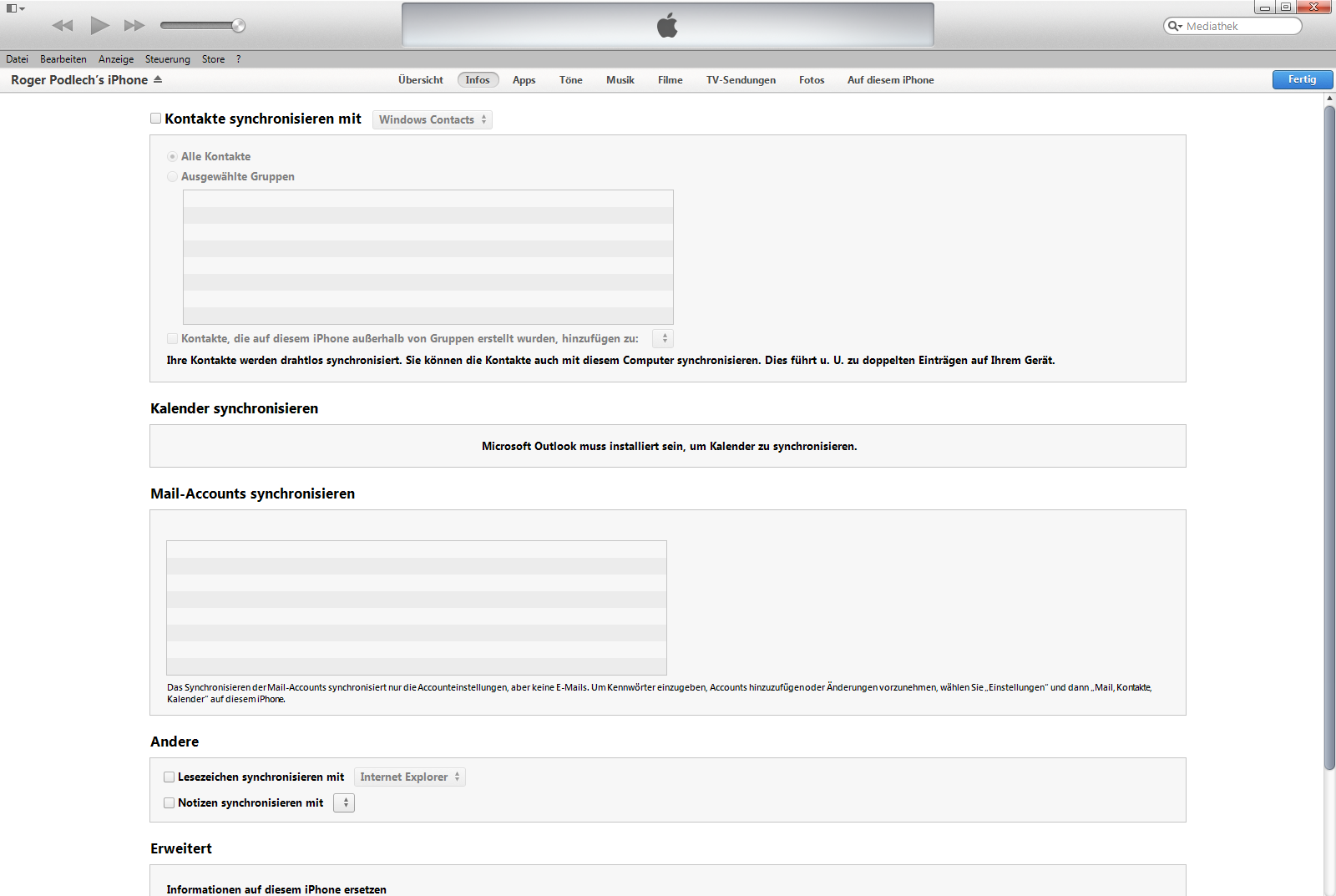Adjust the volume slider knob
The image size is (1336, 896).
(239, 25)
